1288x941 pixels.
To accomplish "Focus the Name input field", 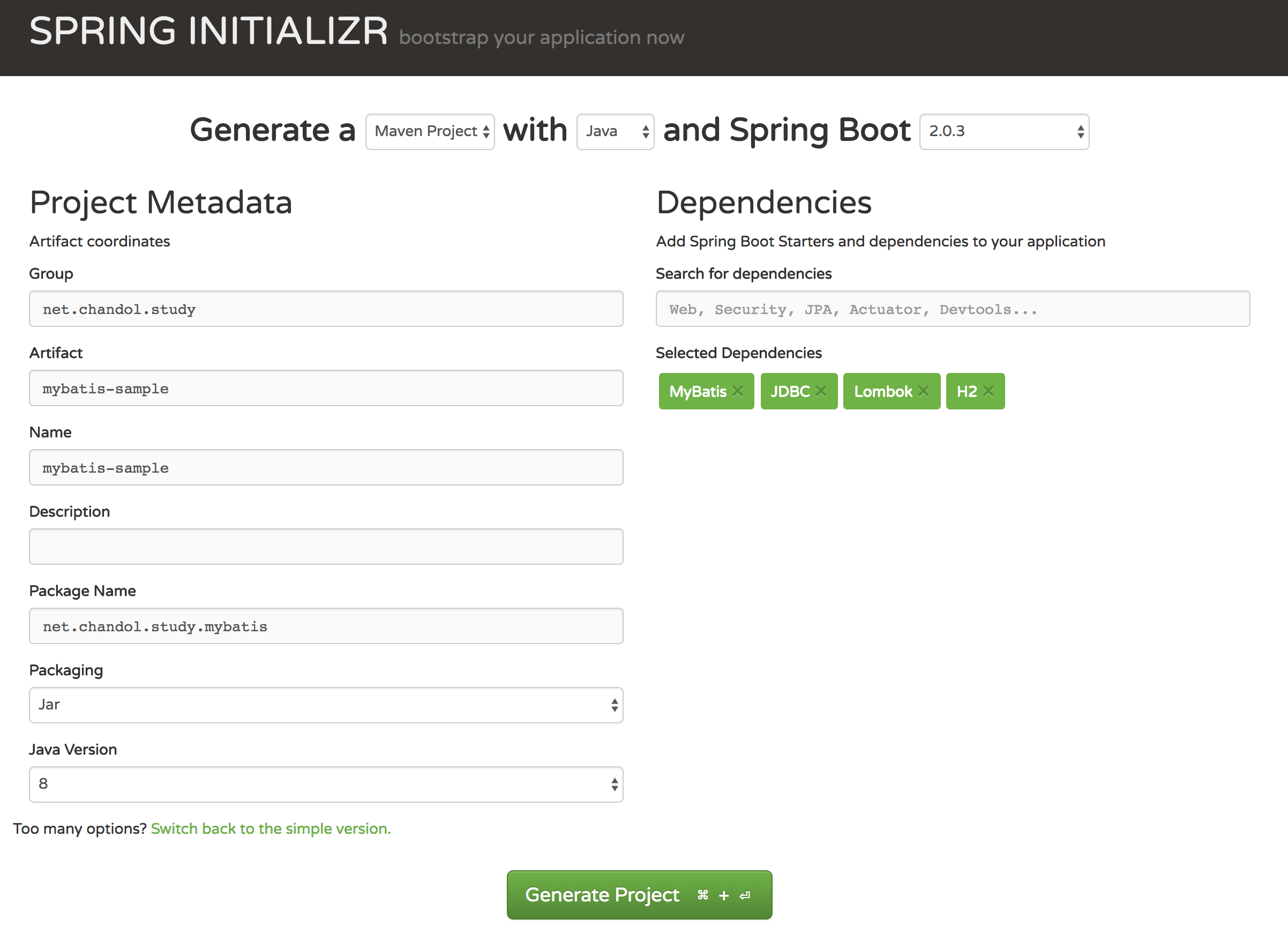I will tap(326, 467).
